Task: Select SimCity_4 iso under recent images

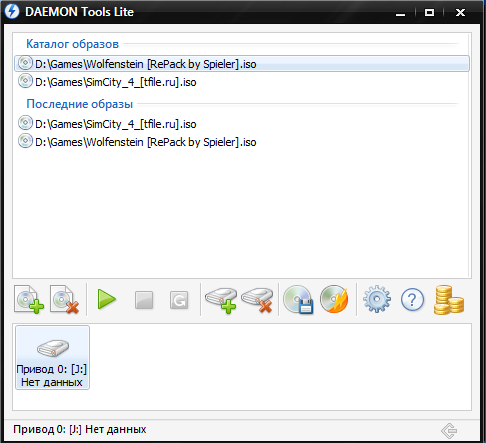Action: 242,124
